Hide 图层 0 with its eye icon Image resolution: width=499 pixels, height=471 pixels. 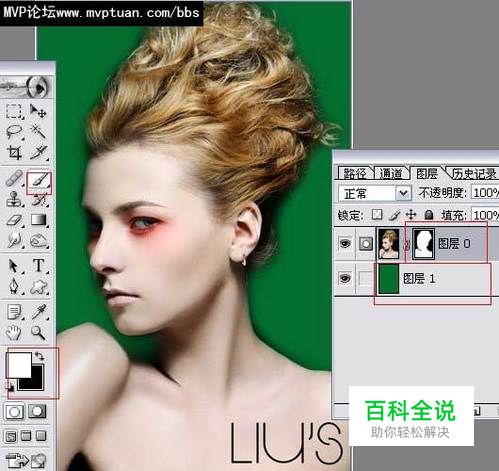345,243
